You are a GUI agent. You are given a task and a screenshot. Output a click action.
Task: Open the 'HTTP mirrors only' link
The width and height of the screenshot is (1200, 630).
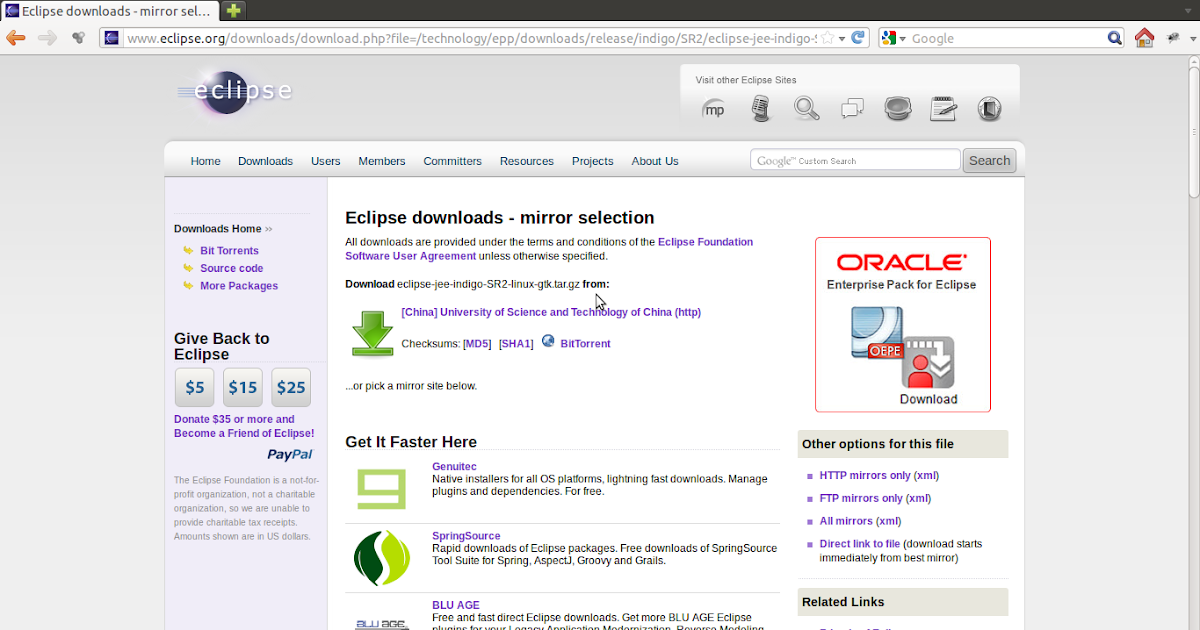(x=865, y=475)
